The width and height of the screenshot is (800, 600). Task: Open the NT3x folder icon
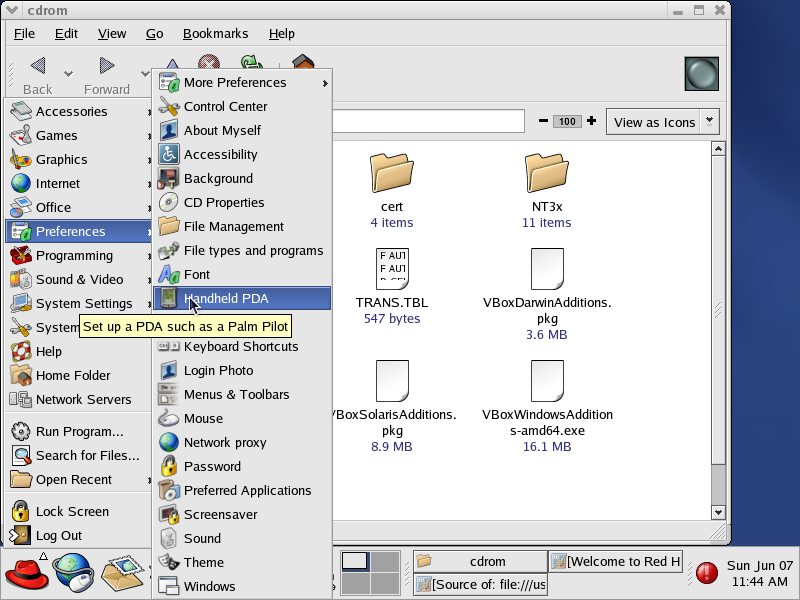point(546,172)
